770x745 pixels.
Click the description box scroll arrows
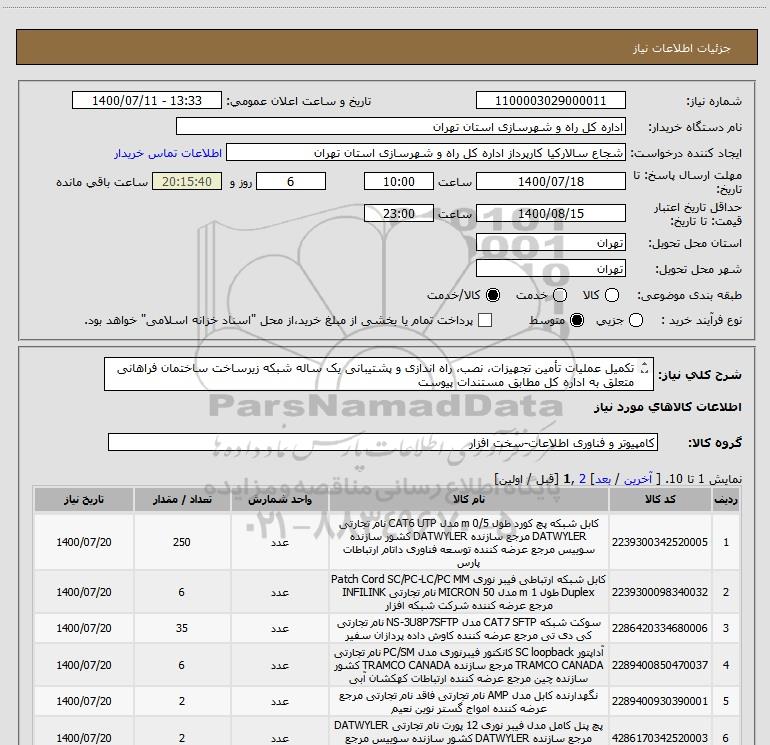tap(645, 368)
